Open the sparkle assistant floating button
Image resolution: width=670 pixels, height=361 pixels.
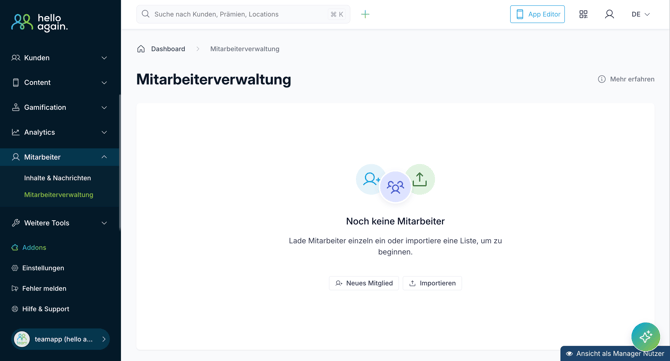[x=646, y=337]
